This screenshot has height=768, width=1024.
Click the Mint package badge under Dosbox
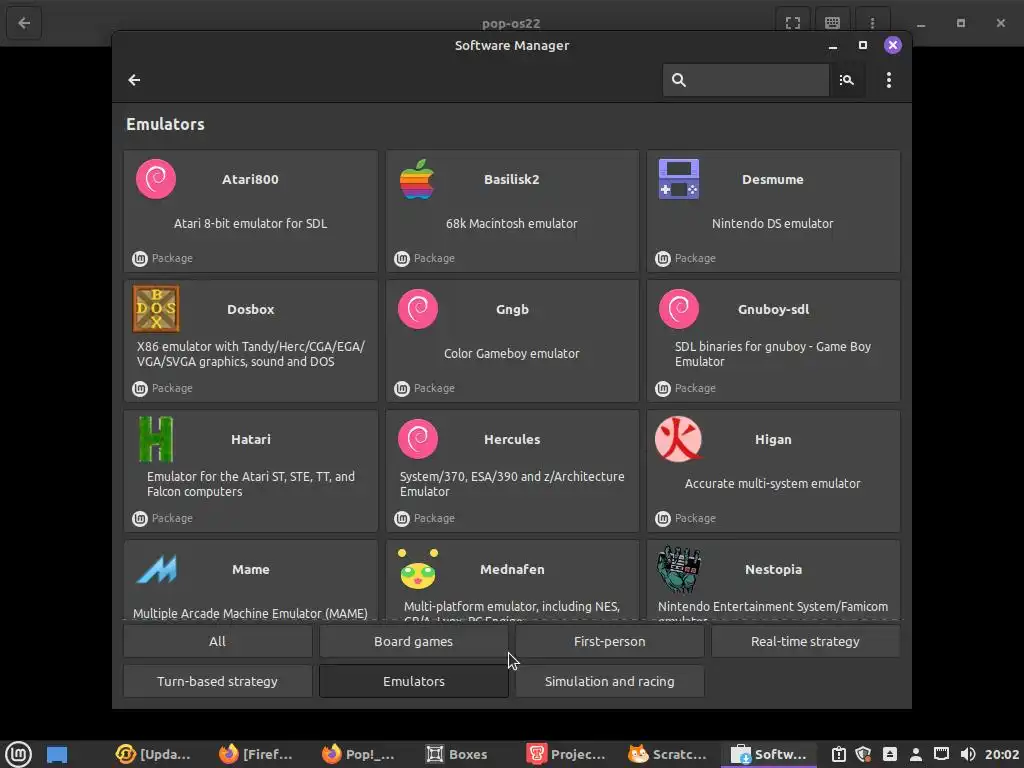140,388
